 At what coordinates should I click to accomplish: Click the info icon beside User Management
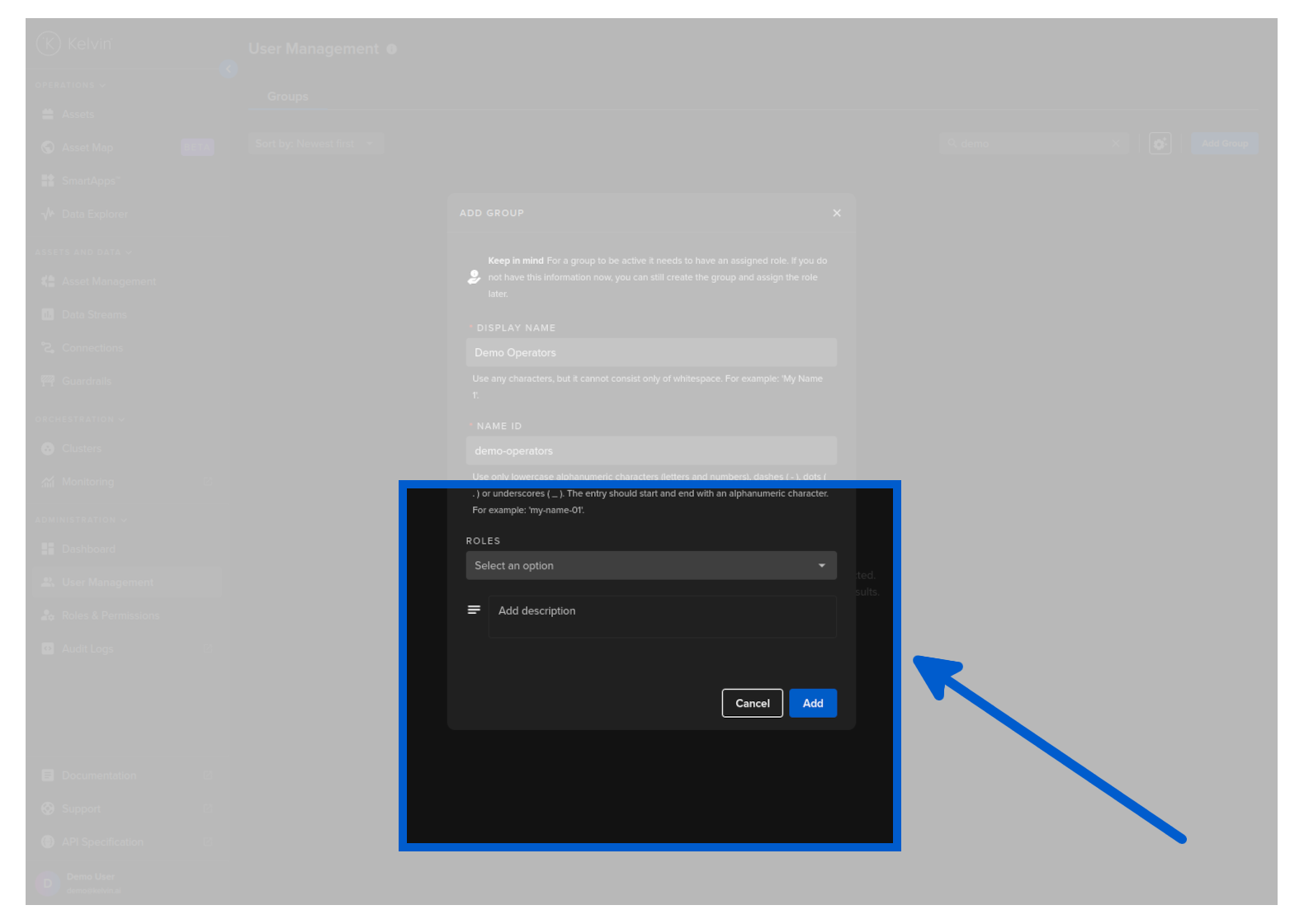(x=392, y=49)
